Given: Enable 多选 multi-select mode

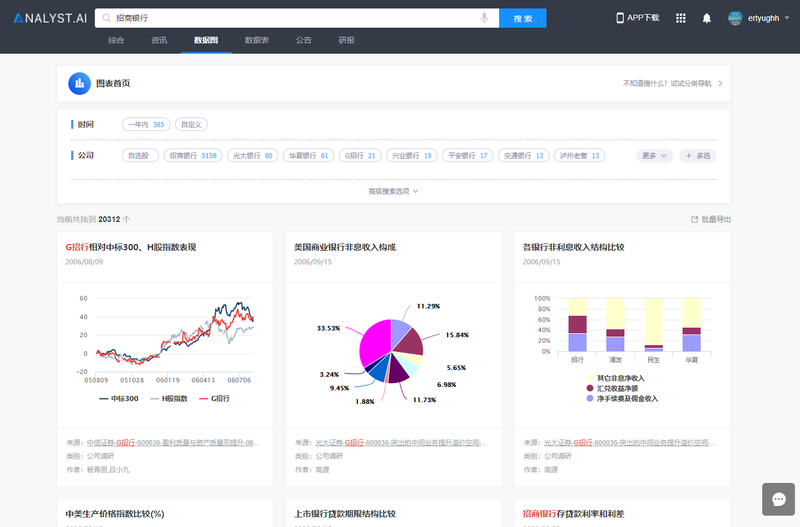Looking at the screenshot, I should [697, 156].
